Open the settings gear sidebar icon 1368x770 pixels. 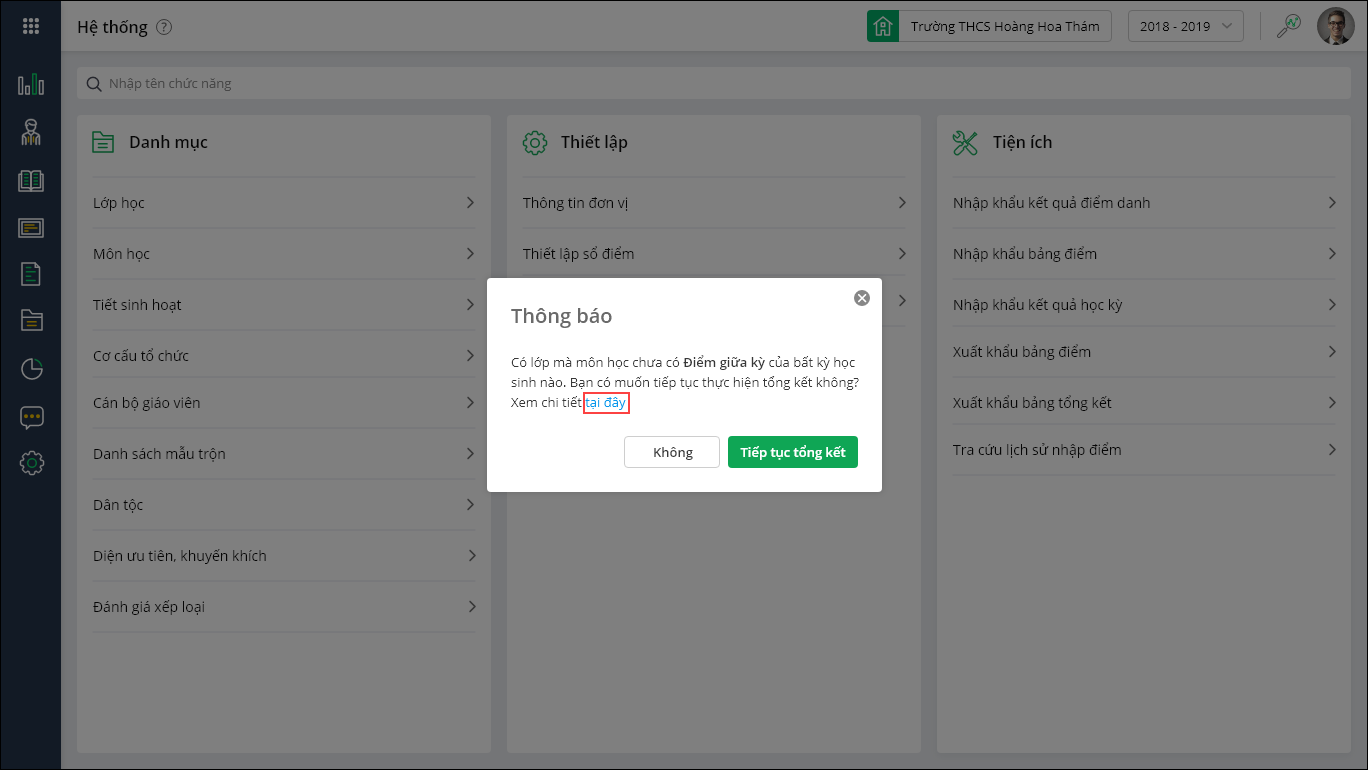[32, 463]
